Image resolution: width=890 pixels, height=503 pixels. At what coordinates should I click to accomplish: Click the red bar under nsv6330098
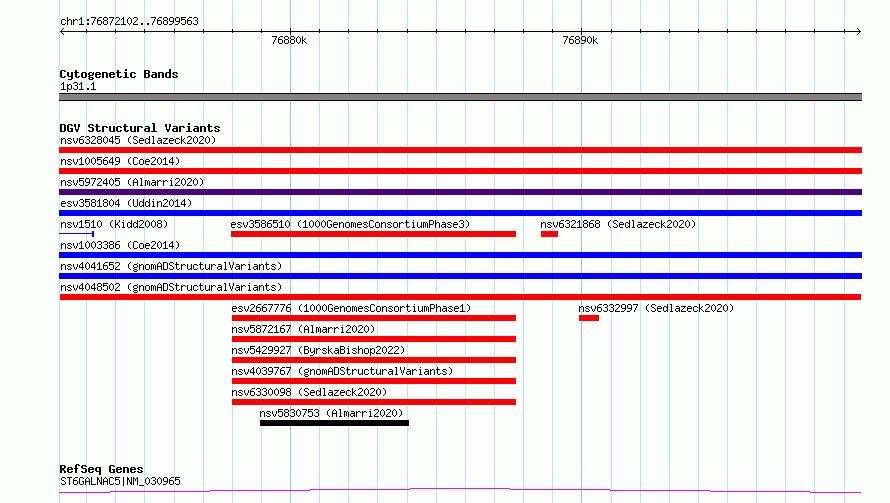tap(374, 402)
